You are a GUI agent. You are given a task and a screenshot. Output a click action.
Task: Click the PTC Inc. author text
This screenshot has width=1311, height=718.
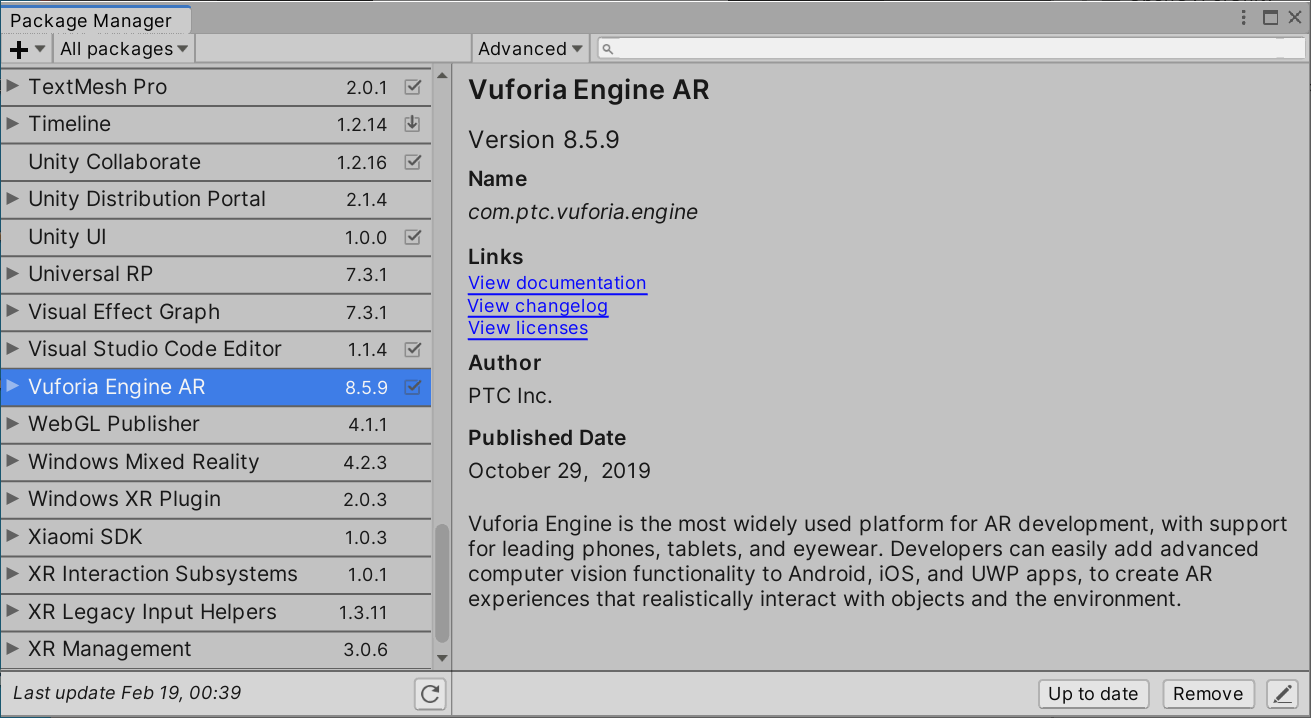[510, 396]
